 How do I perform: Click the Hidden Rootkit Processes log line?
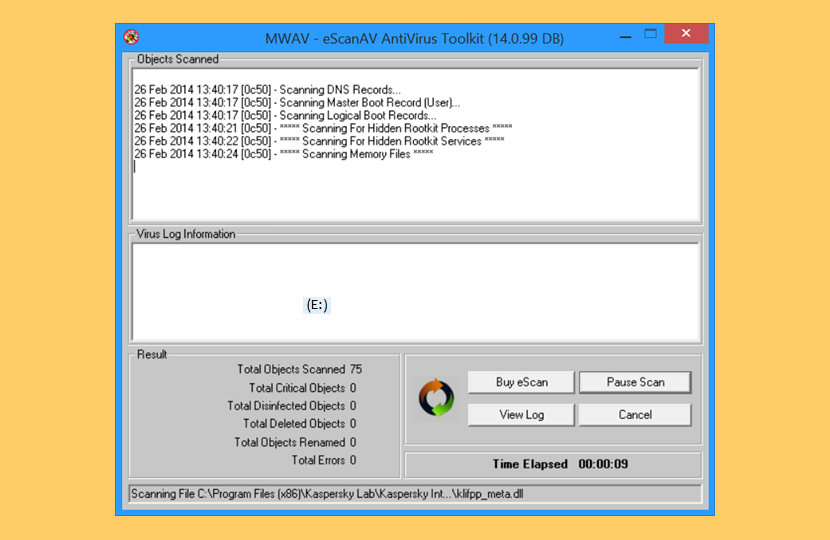(x=323, y=128)
